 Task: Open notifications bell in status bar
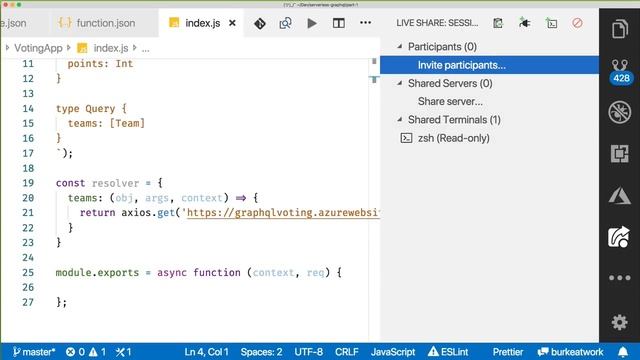623,352
